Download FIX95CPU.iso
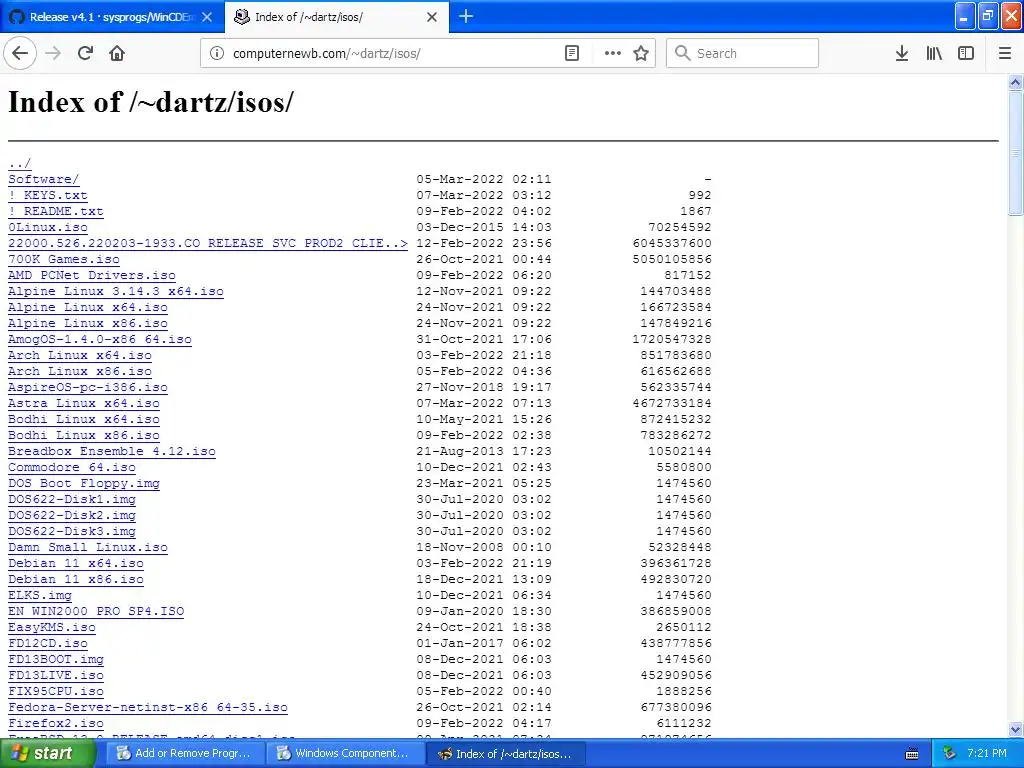This screenshot has width=1024, height=768. 56,691
